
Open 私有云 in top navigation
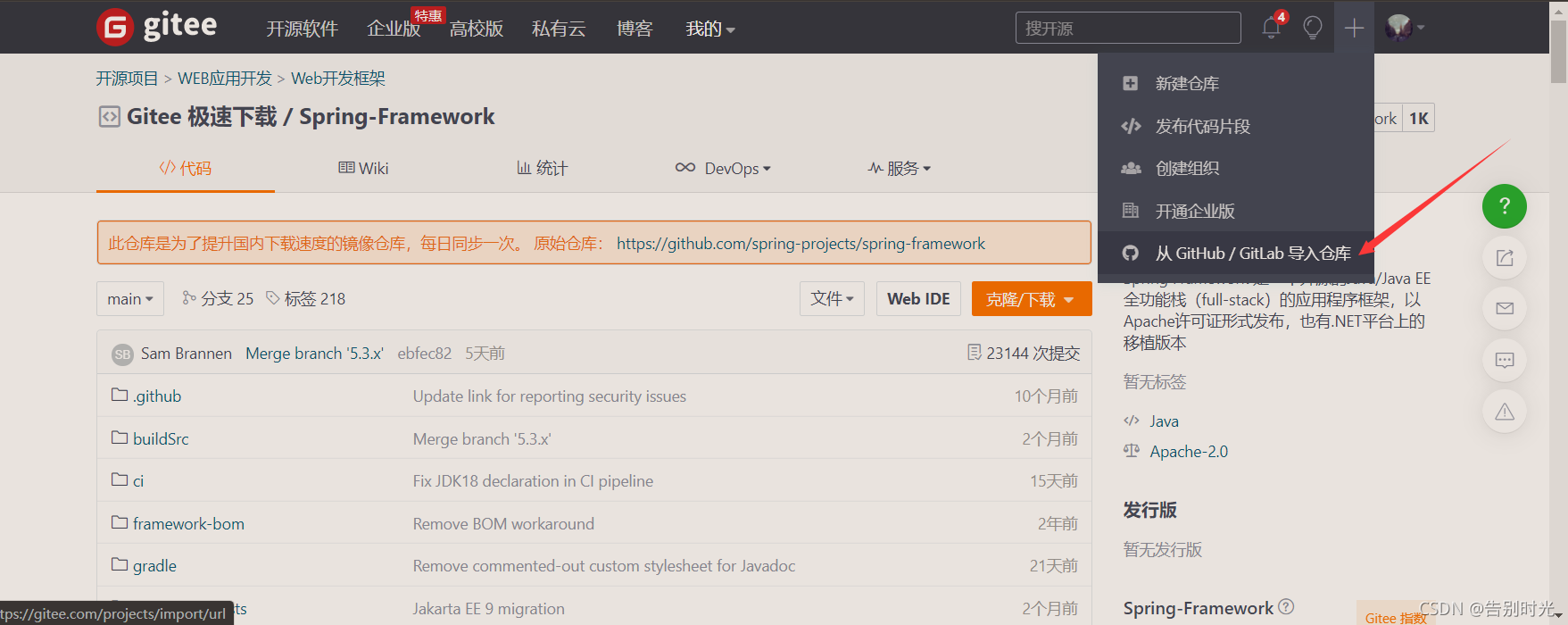click(559, 29)
